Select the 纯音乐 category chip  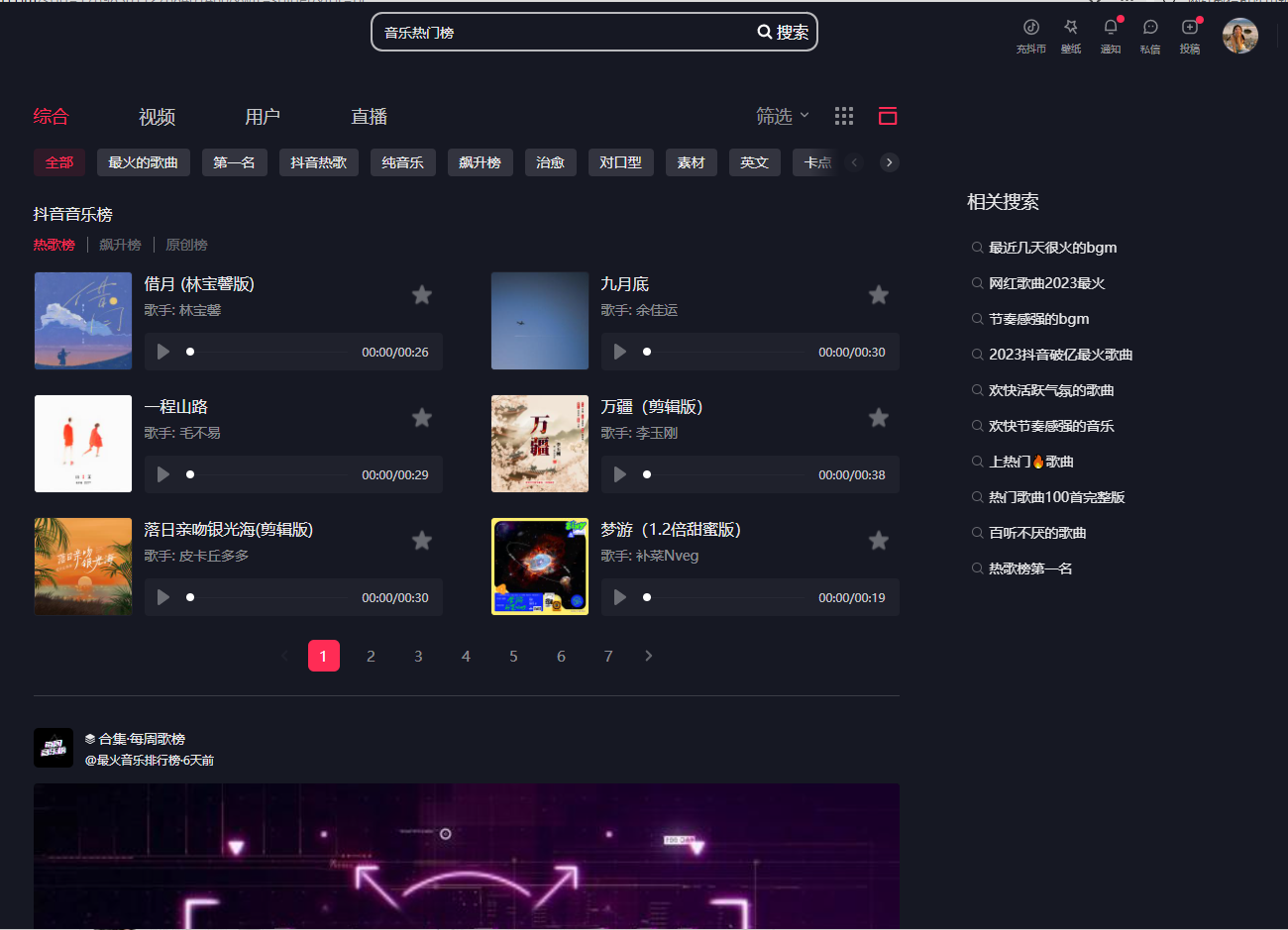(x=403, y=162)
